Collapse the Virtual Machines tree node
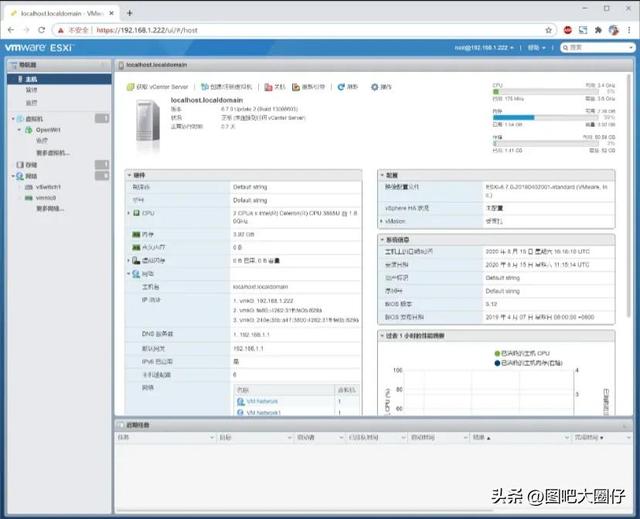 click(x=13, y=119)
